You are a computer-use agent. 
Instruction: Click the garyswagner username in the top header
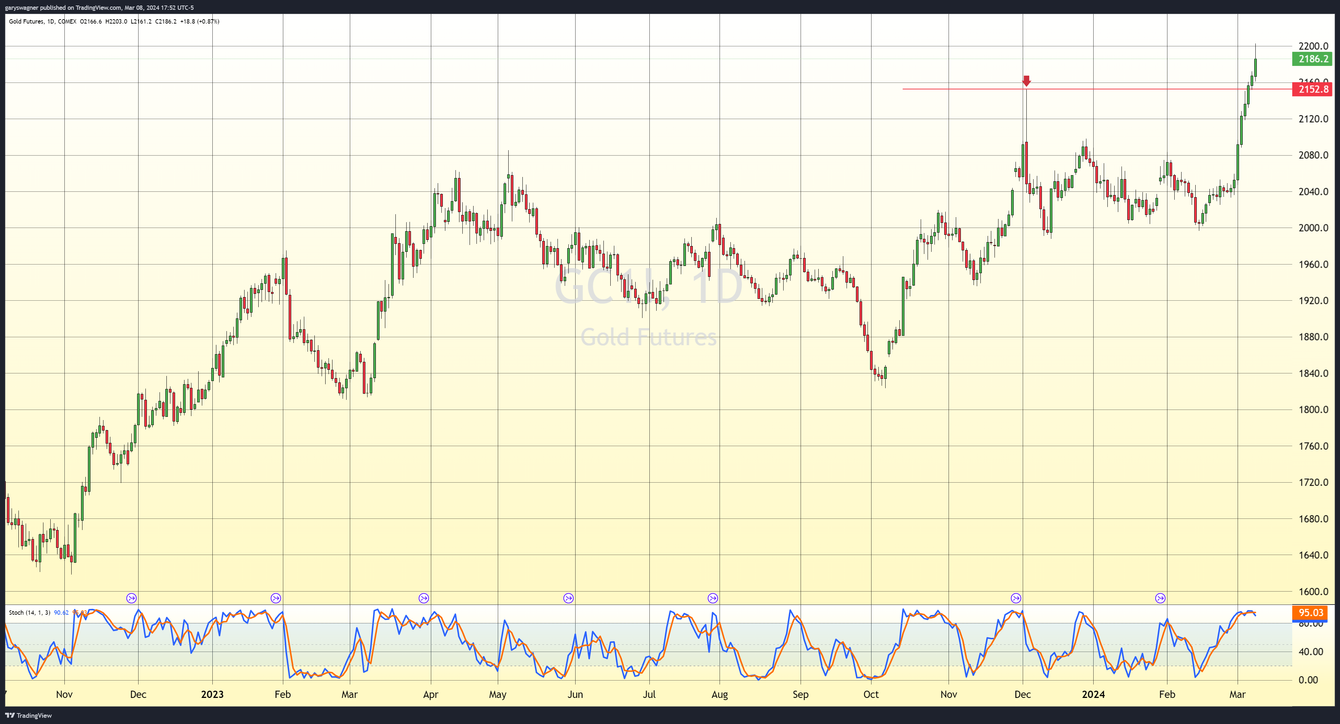[x=22, y=7]
